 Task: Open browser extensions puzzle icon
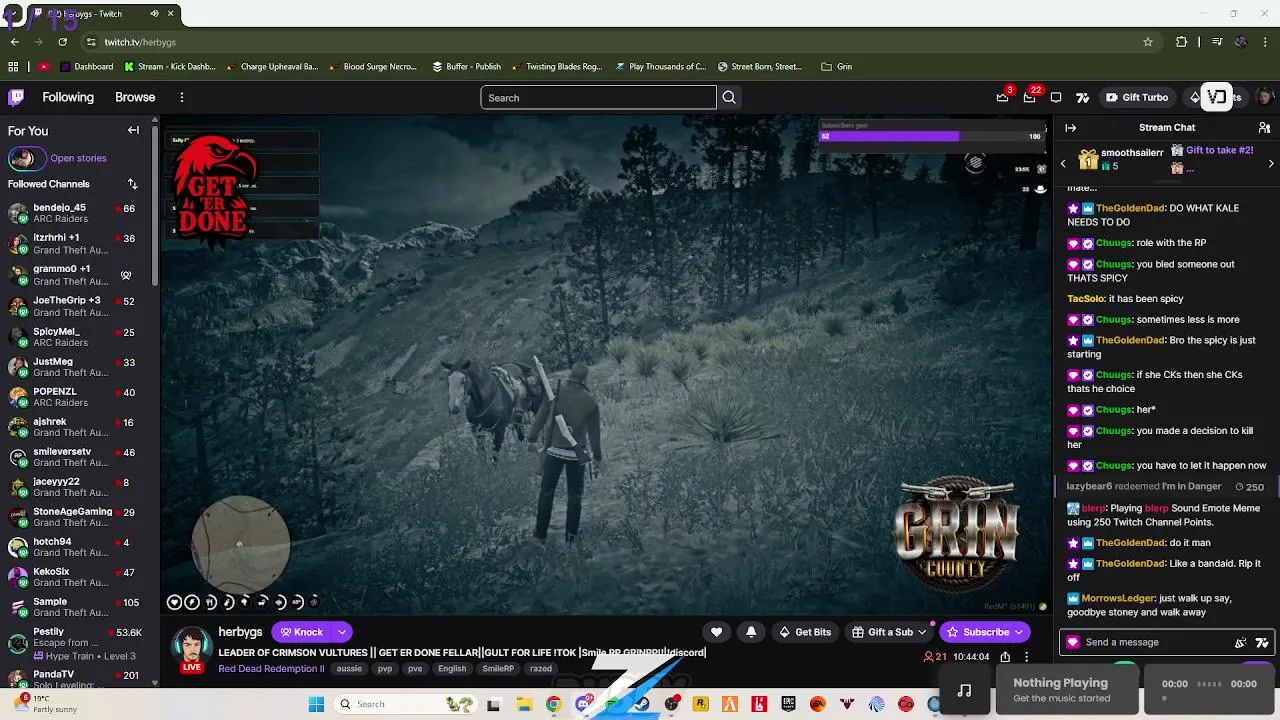[1182, 42]
